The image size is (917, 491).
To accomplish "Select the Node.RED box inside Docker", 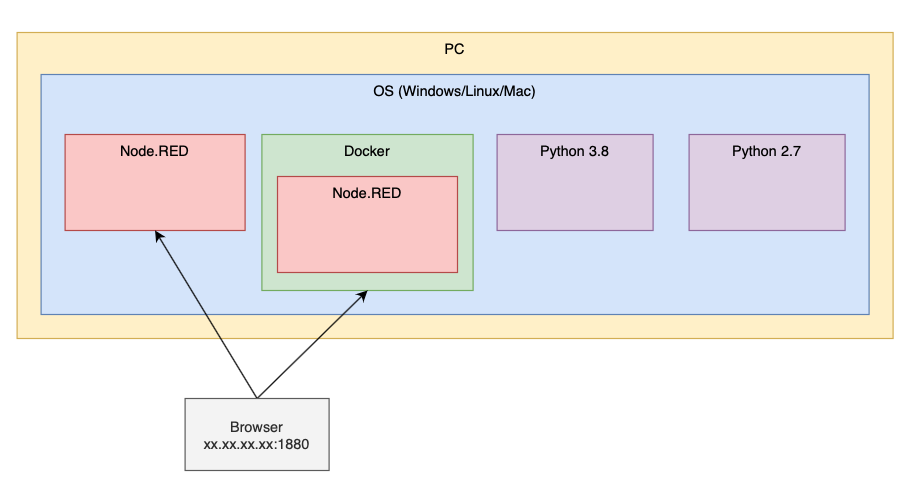I will tap(367, 224).
